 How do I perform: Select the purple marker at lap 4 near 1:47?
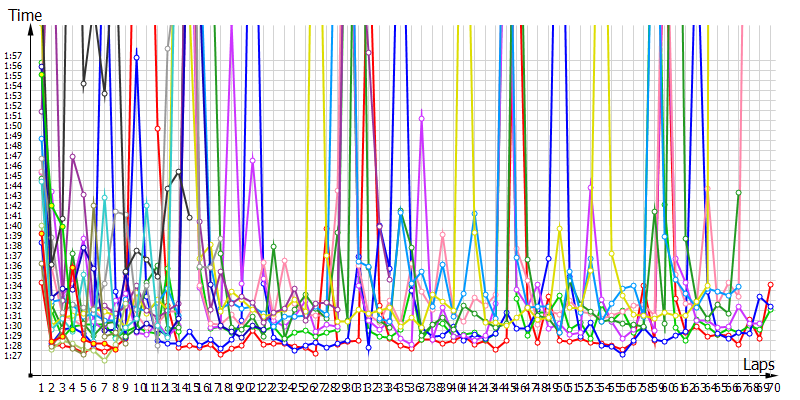(x=73, y=156)
